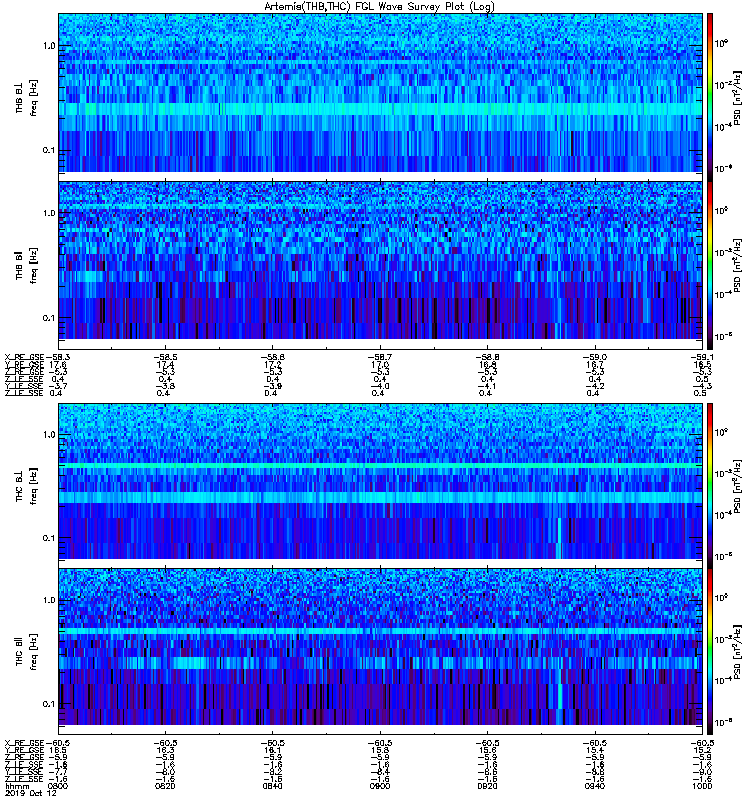Click the THB B∥ panel PSD color bar
Screen dimensions: 750x800
(710, 265)
